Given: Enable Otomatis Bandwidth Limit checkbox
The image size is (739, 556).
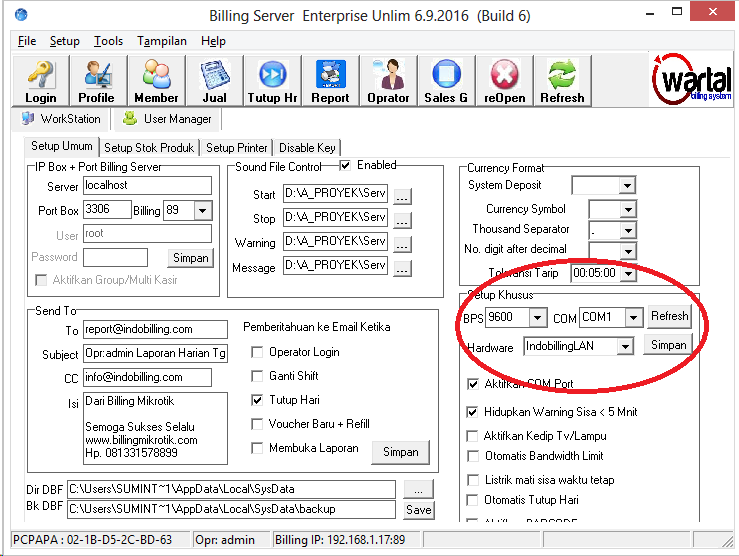Looking at the screenshot, I should coord(472,456).
